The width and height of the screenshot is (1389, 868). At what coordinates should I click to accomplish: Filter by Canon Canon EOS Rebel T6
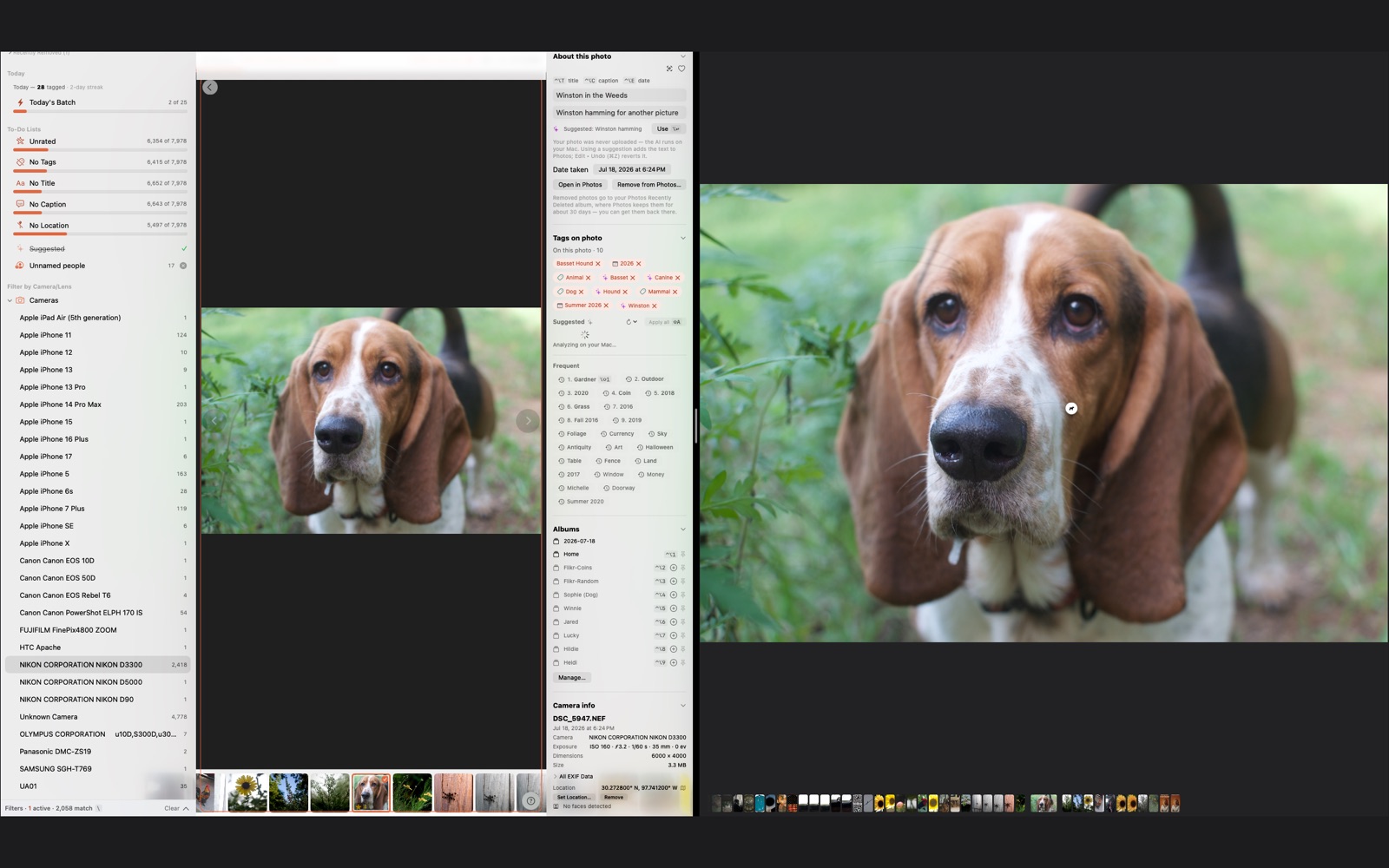click(97, 595)
